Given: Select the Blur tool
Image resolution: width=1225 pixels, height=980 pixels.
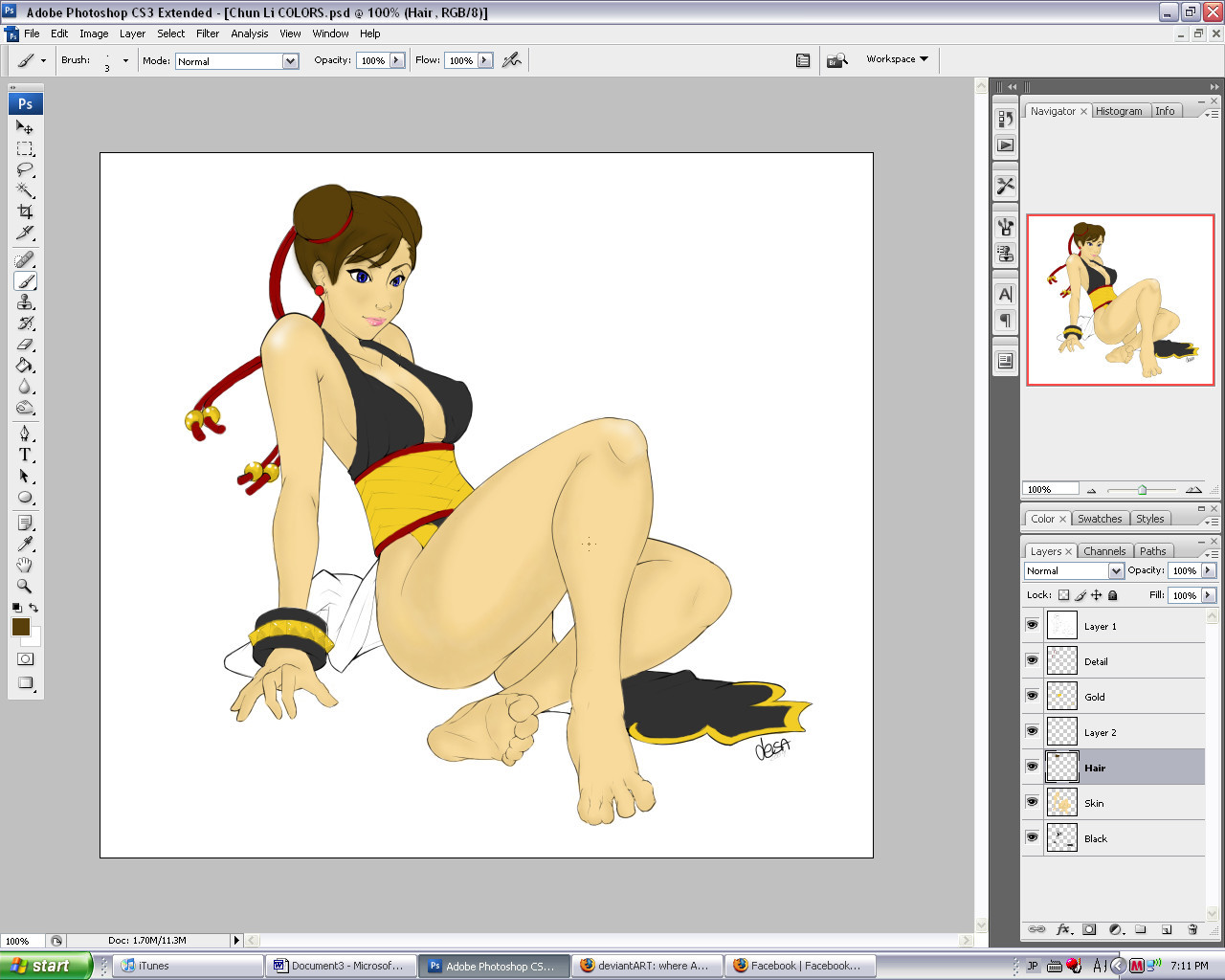Looking at the screenshot, I should pos(25,386).
